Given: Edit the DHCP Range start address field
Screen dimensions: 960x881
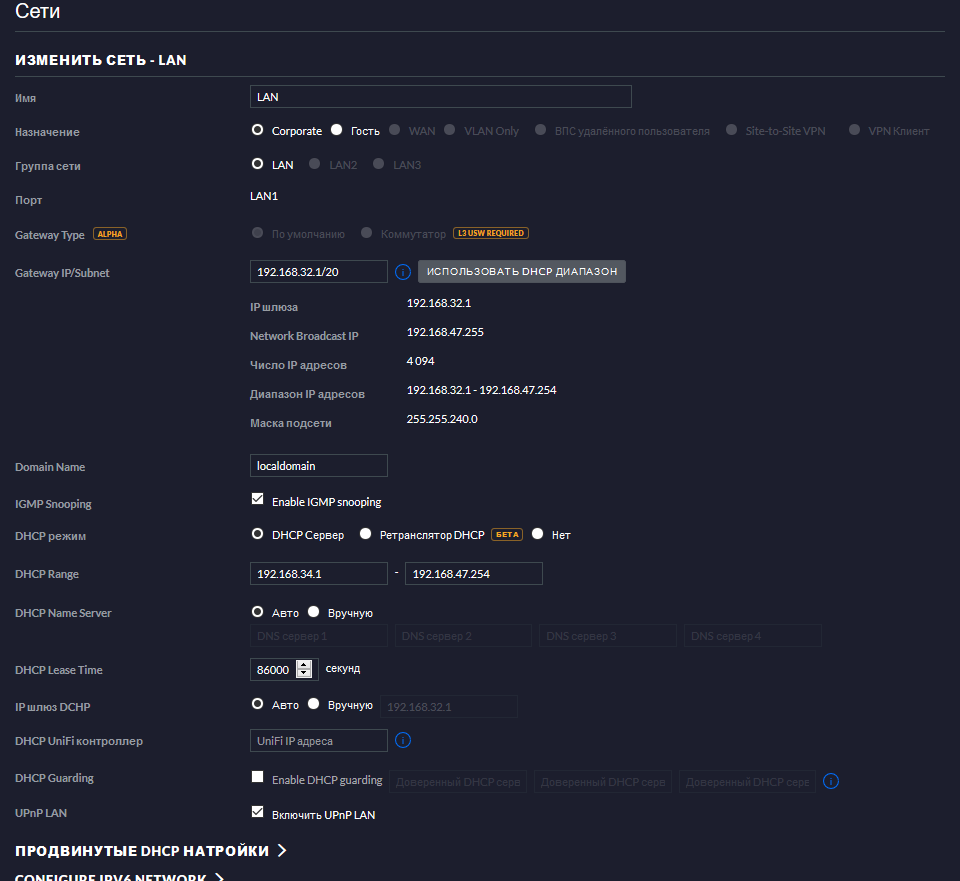Looking at the screenshot, I should [318, 574].
